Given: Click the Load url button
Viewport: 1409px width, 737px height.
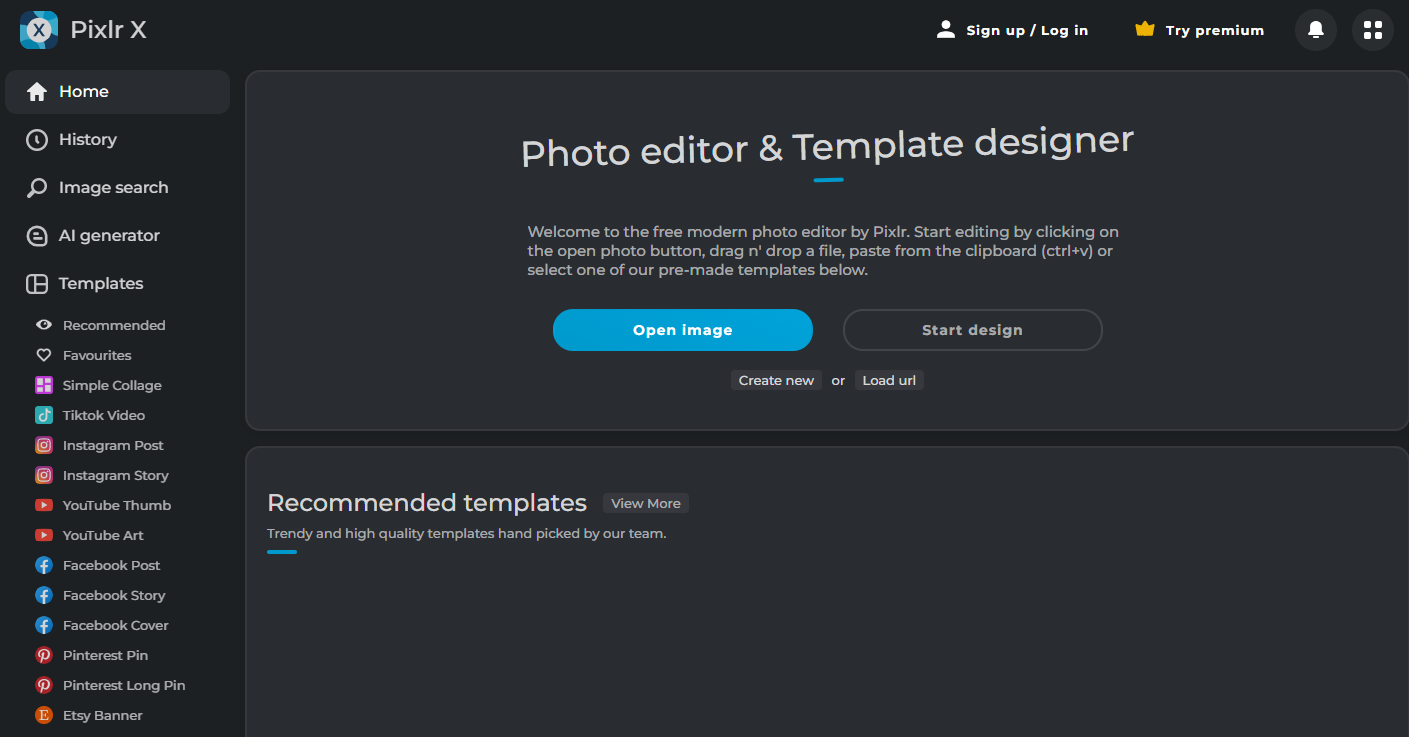Looking at the screenshot, I should [889, 380].
